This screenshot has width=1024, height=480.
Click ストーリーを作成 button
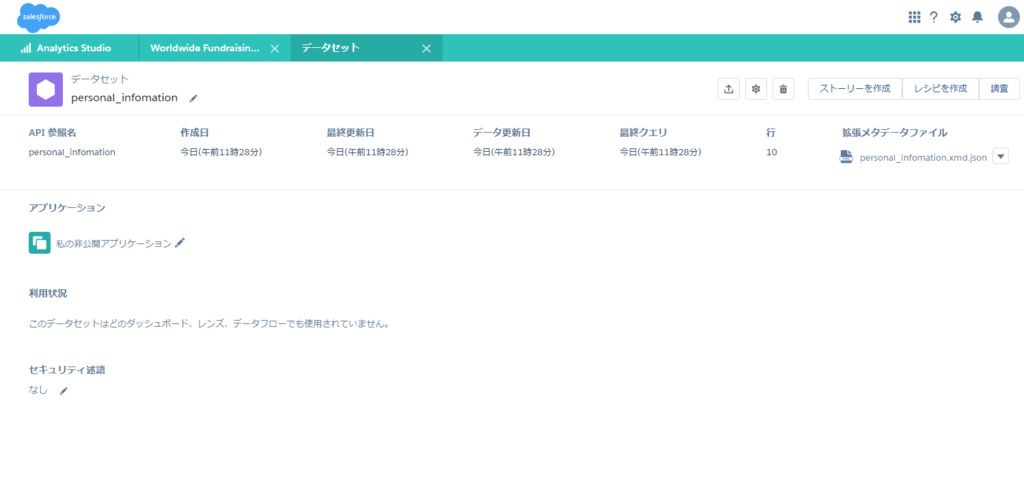[x=855, y=89]
